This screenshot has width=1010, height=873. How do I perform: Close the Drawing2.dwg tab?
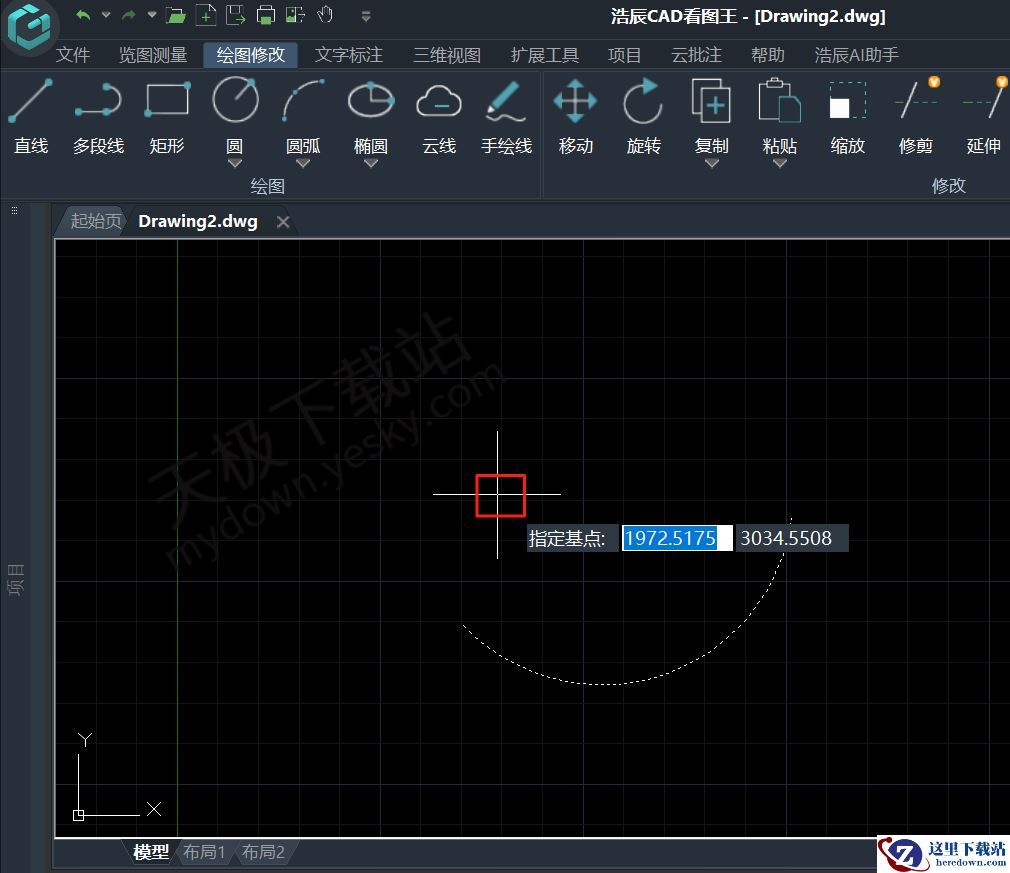point(283,222)
